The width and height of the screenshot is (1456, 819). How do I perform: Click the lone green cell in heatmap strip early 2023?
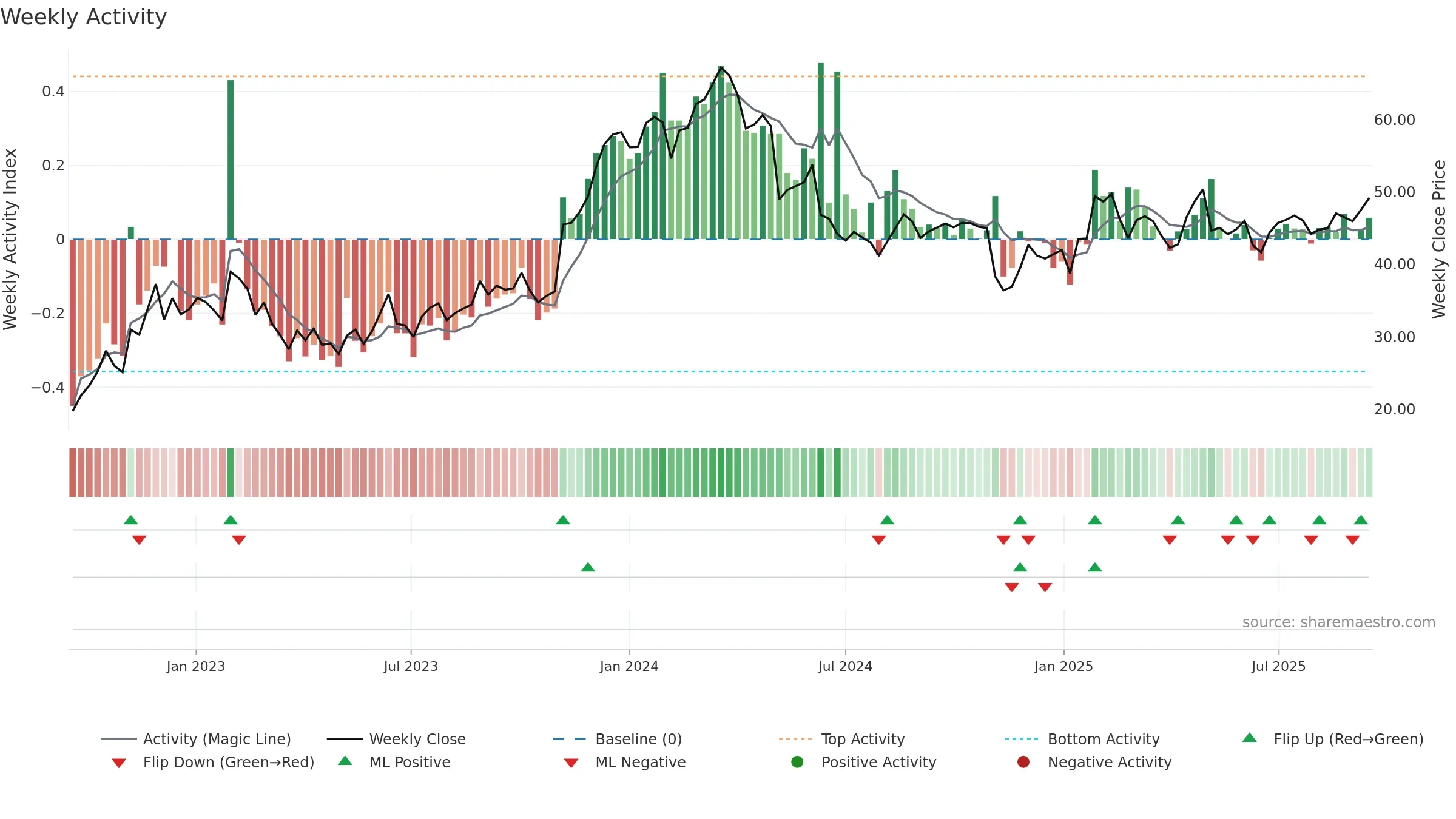coord(231,473)
